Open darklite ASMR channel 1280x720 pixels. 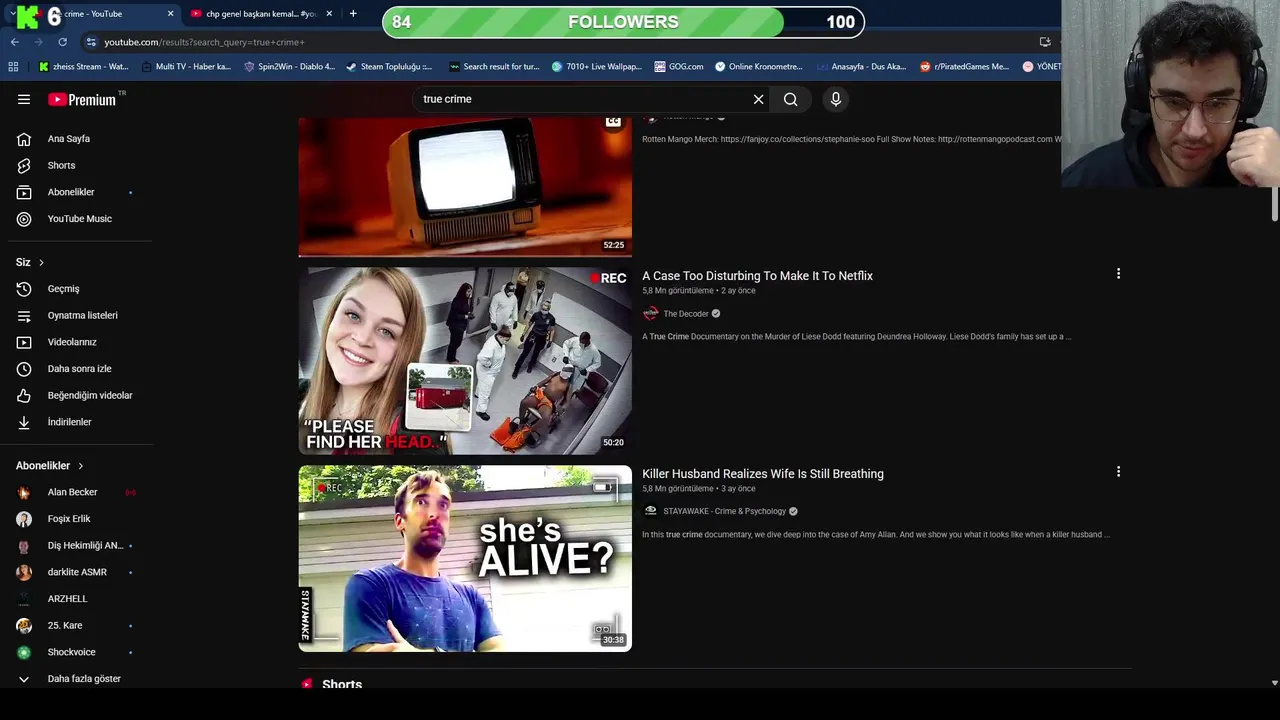77,572
